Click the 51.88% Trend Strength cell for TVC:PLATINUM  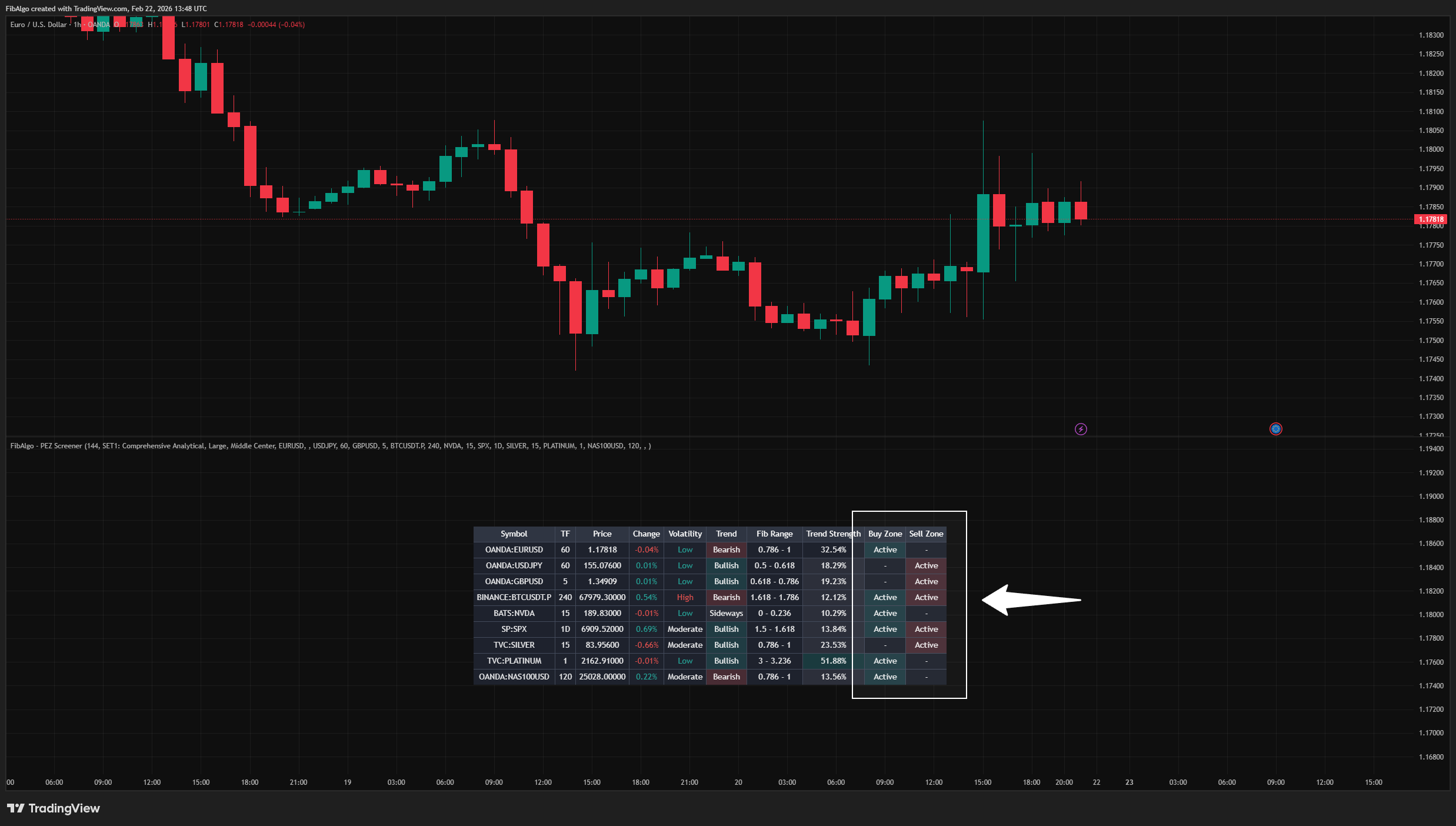832,661
